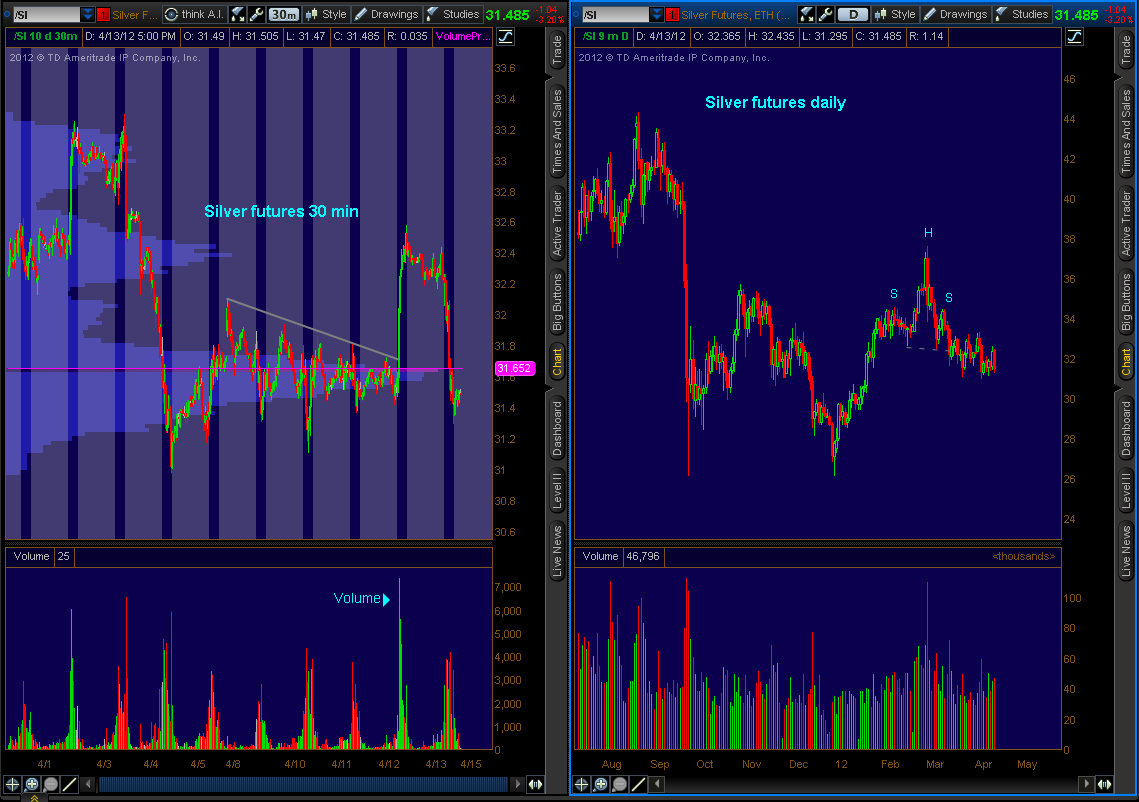Toggle the red '1' link indicator in right chart
This screenshot has height=802, width=1139.
(672, 15)
